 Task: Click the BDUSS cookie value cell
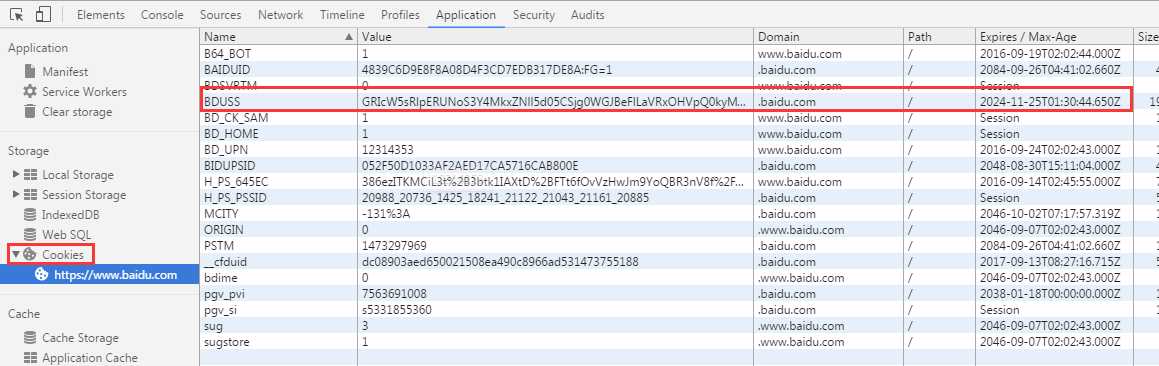(555, 101)
